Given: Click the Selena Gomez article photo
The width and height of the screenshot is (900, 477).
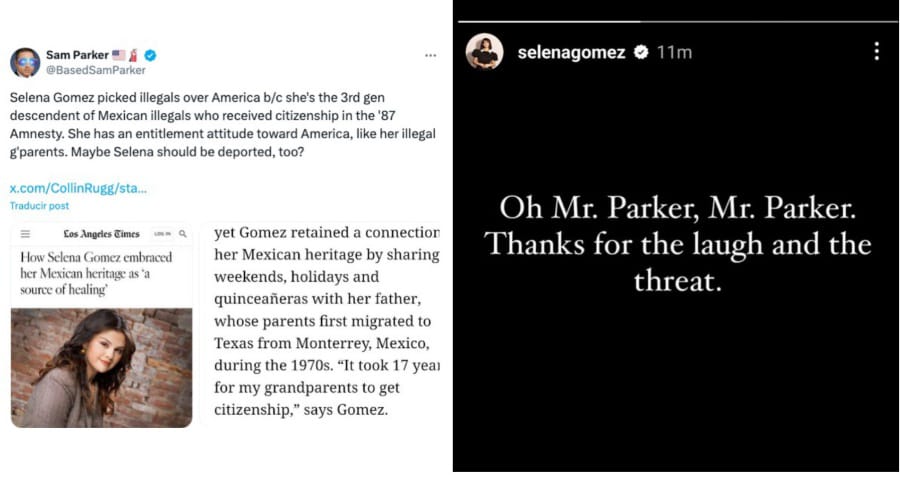Looking at the screenshot, I should pos(101,367).
